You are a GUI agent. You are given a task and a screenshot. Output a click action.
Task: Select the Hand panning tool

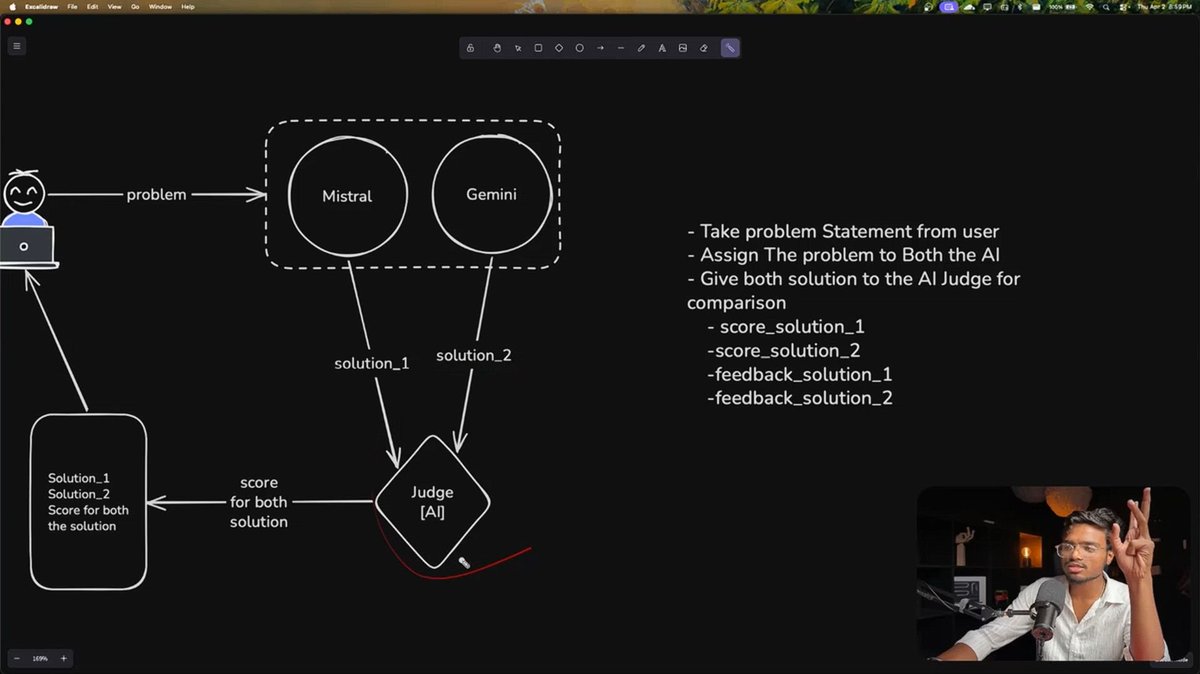point(497,48)
